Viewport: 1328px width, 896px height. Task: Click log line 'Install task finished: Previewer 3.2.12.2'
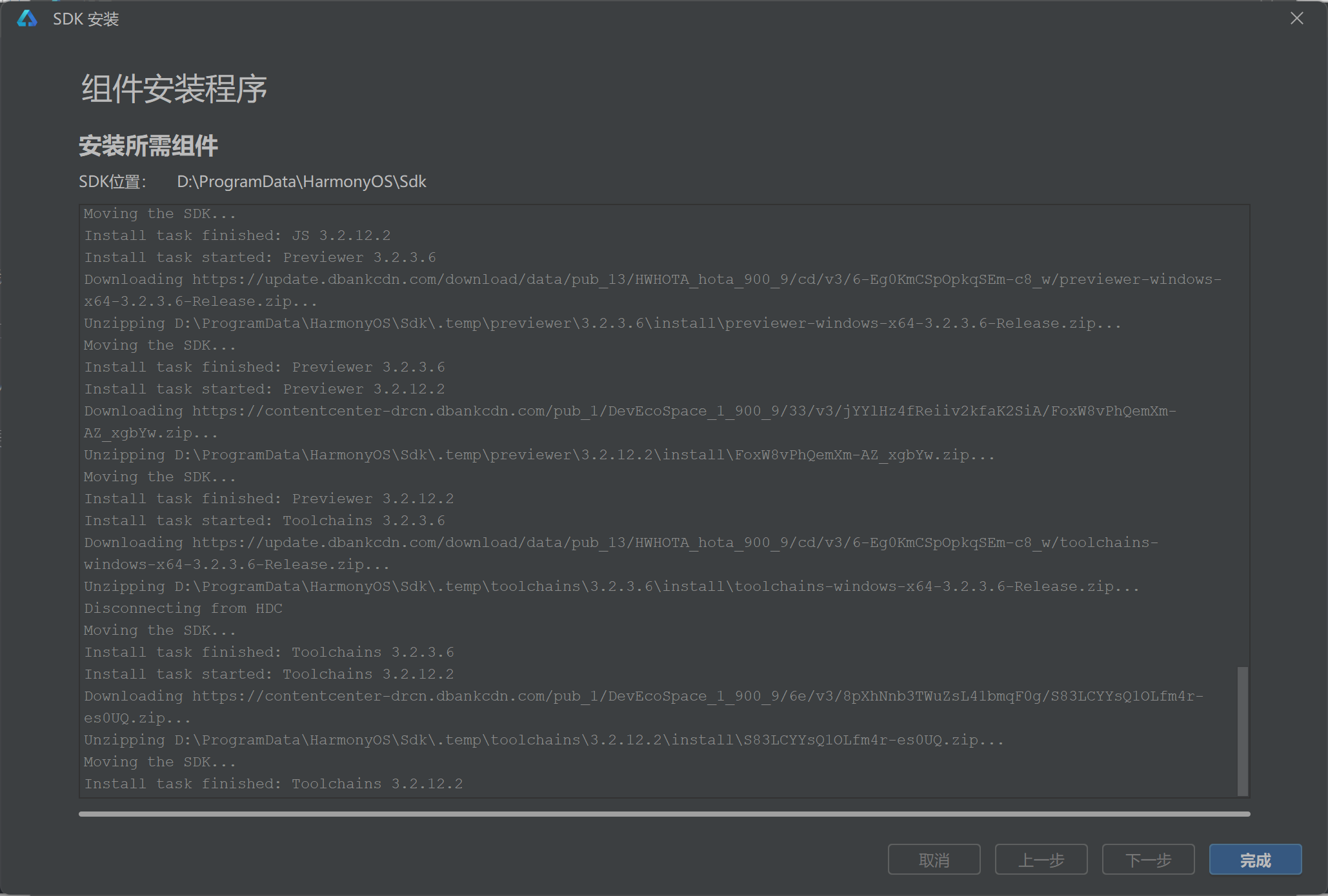269,499
